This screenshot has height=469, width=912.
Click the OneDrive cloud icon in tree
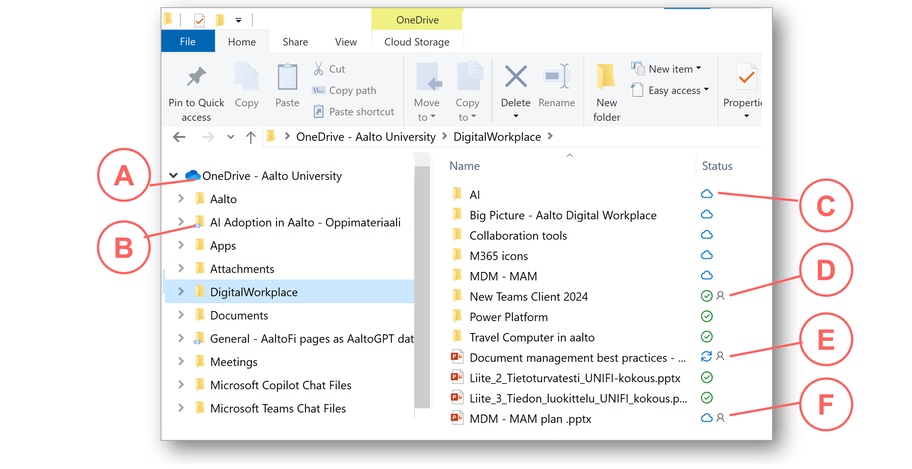(x=193, y=175)
